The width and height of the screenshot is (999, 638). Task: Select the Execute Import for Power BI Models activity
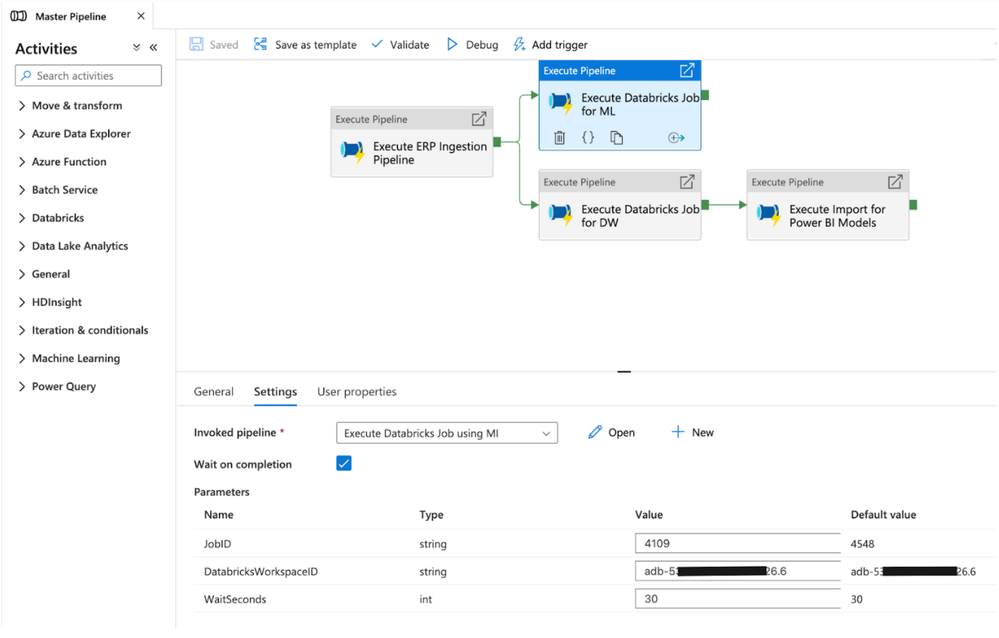coord(828,205)
